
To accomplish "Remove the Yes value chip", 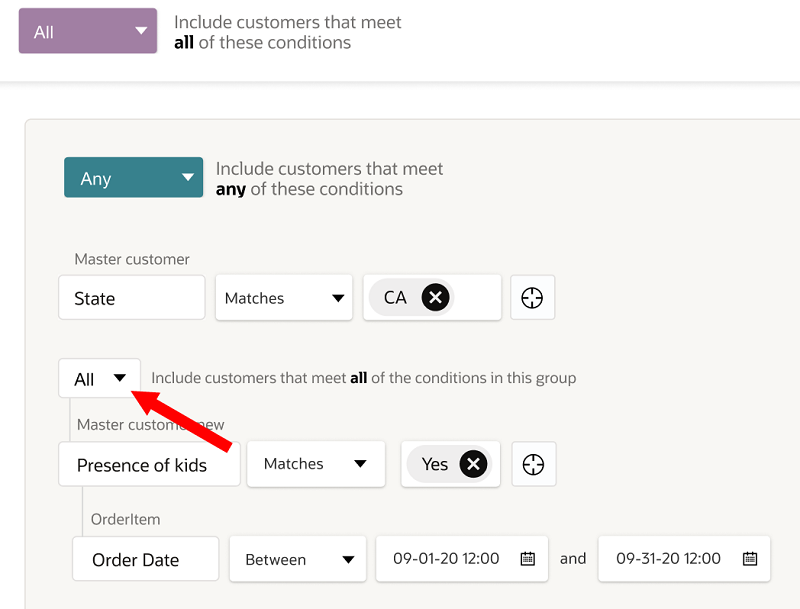I will [x=473, y=464].
